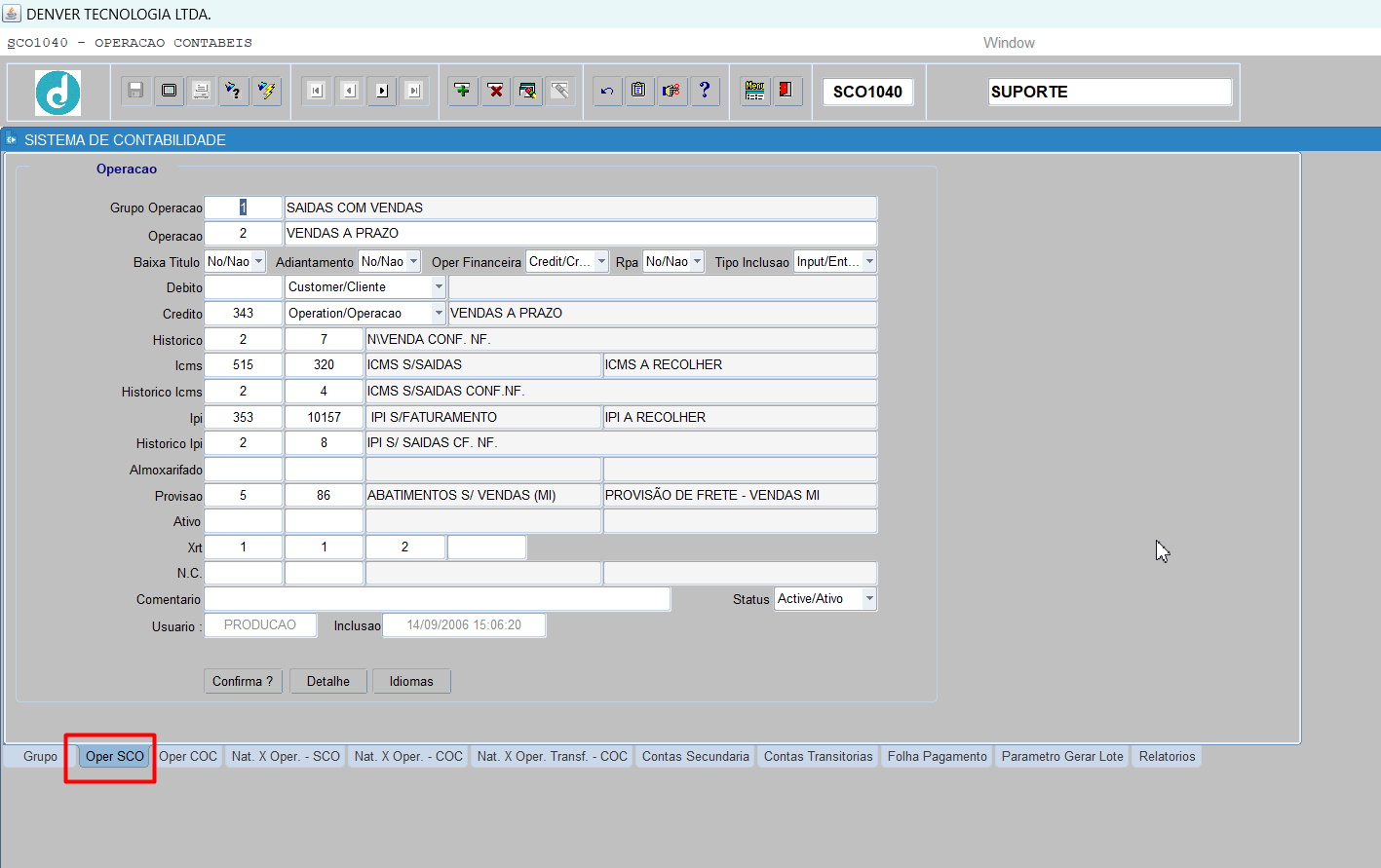Screen dimensions: 1381x868
Task: Open the Window menu
Action: click(1009, 43)
